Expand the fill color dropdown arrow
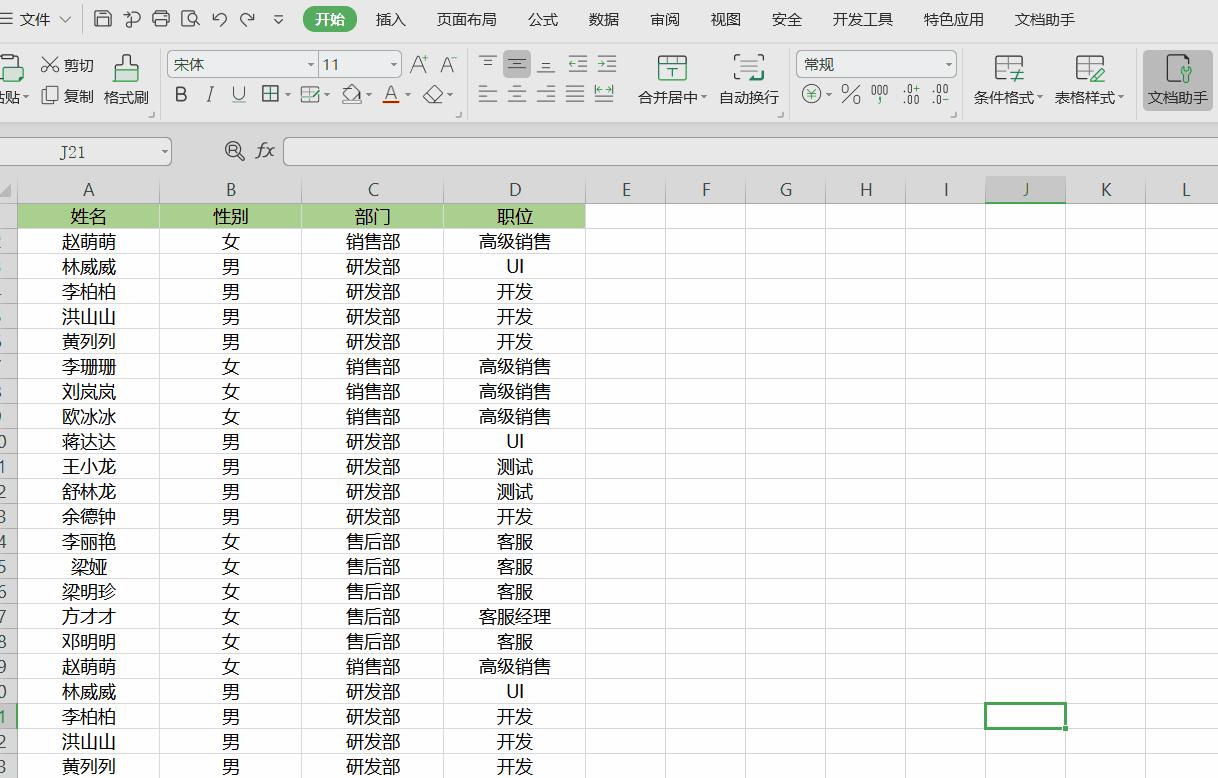This screenshot has width=1218, height=778. pyautogui.click(x=369, y=95)
